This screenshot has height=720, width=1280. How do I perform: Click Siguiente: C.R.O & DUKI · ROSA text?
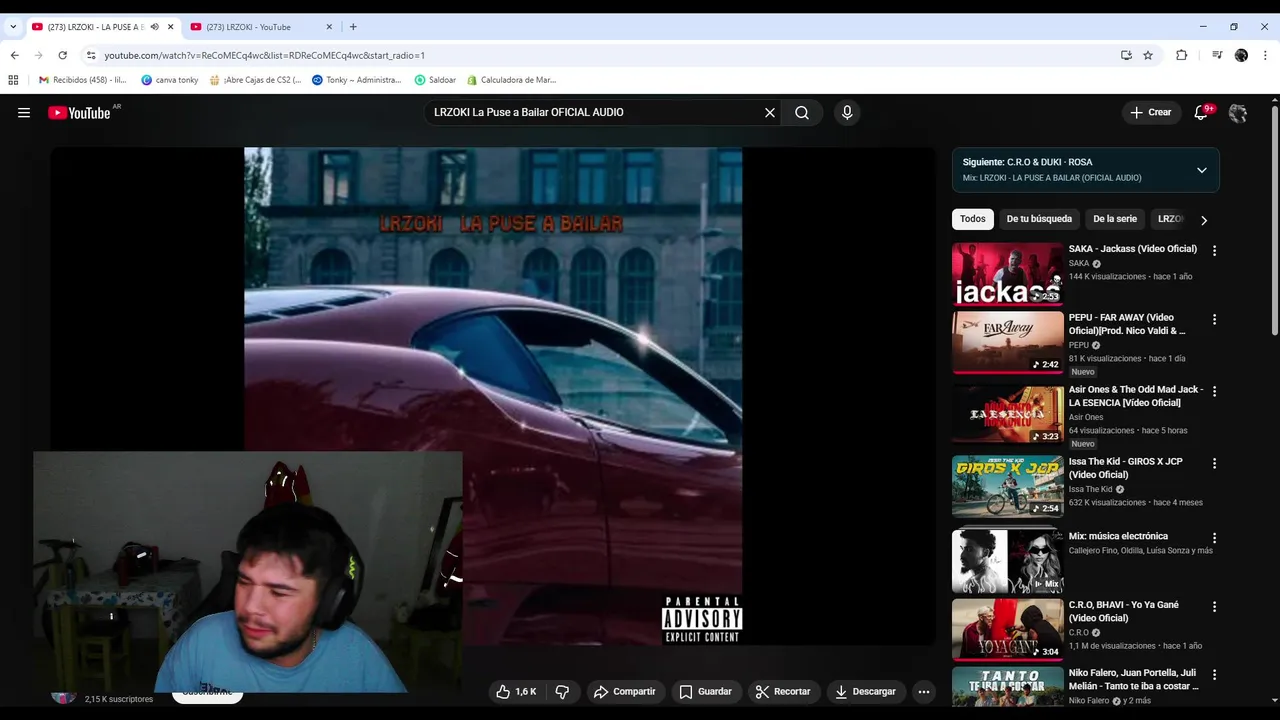click(1027, 162)
